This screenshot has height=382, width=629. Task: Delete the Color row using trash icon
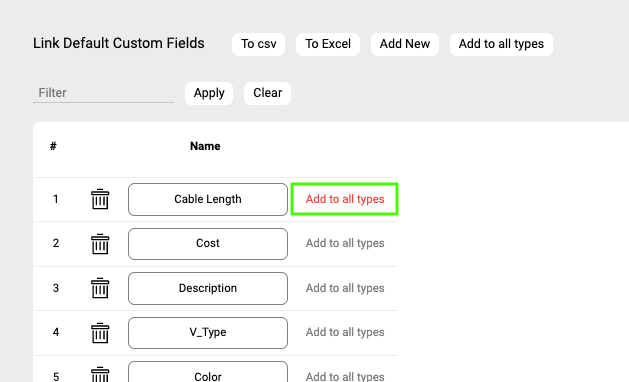click(100, 375)
